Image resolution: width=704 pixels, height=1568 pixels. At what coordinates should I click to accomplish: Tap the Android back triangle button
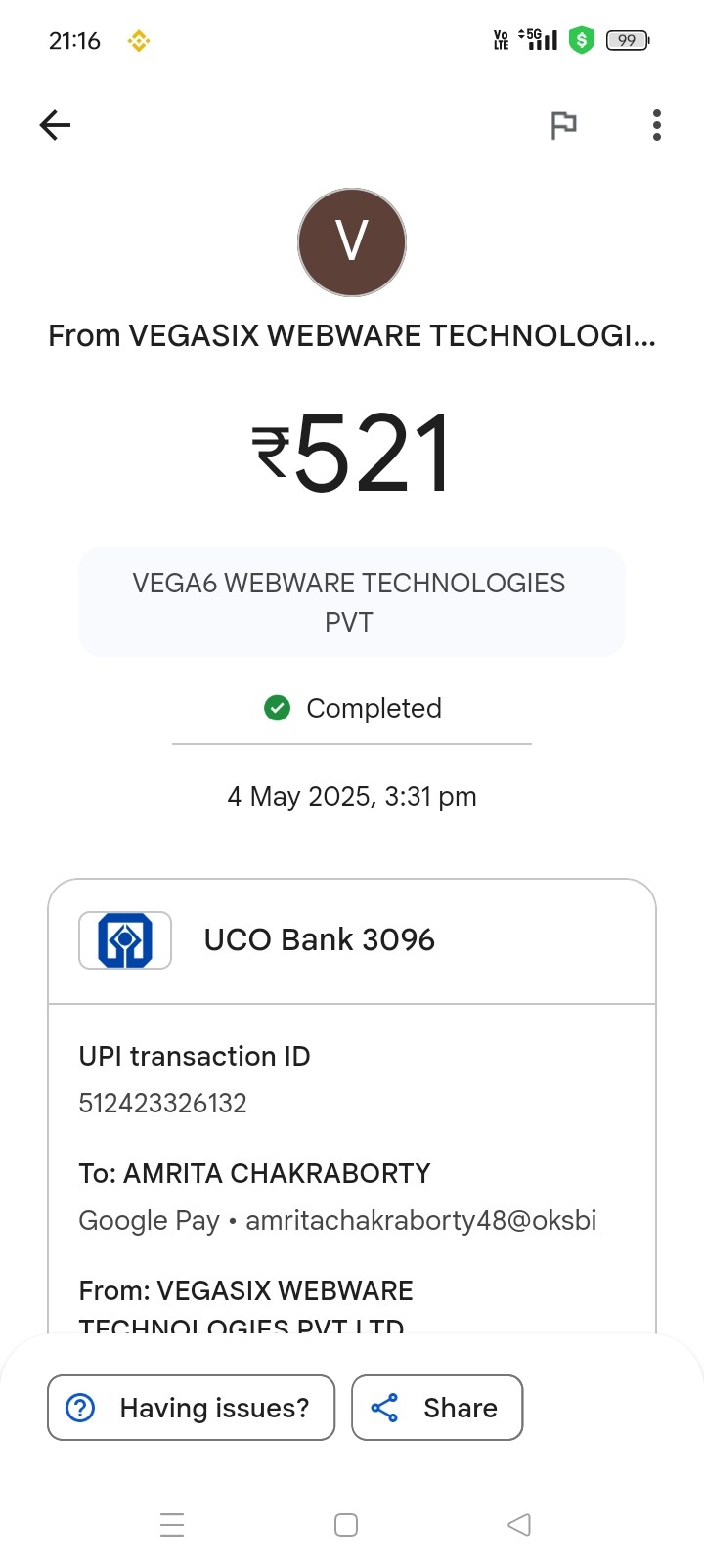coord(519,1525)
